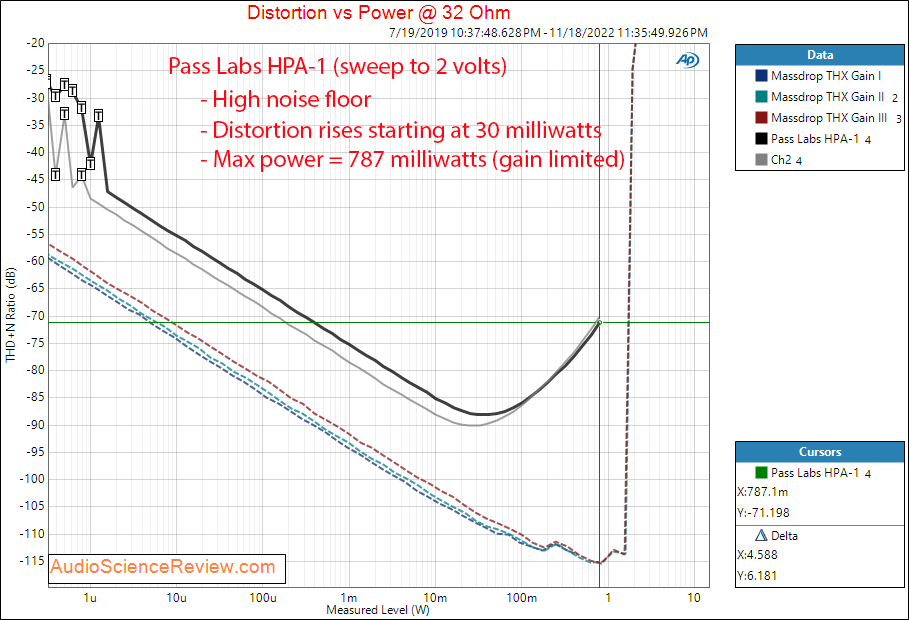Viewport: 909px width, 620px height.
Task: Select the "Ch2" legend label
Action: pos(781,159)
